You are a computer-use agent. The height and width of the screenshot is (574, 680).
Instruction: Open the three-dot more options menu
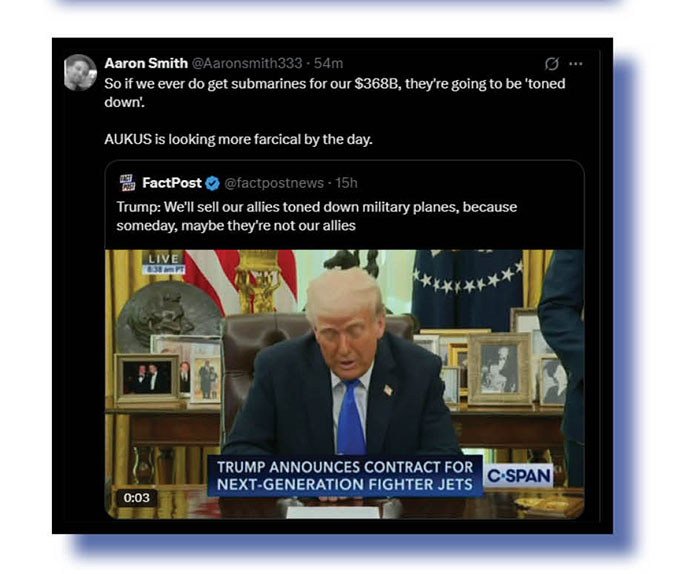575,64
